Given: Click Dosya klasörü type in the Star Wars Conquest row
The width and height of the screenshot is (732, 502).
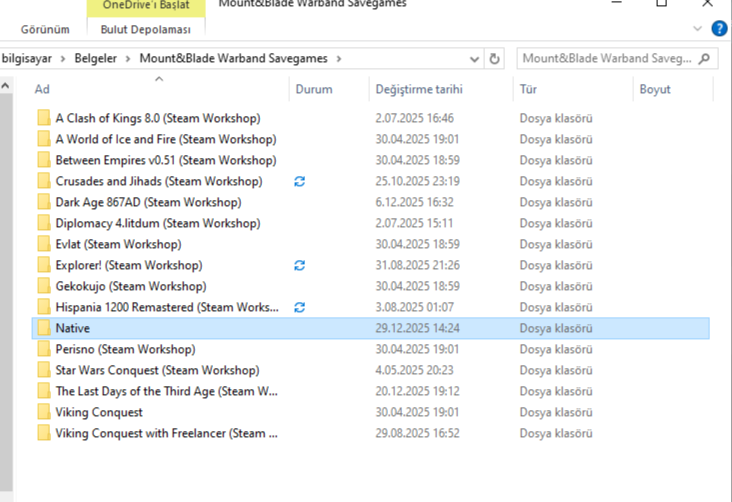Looking at the screenshot, I should [556, 370].
